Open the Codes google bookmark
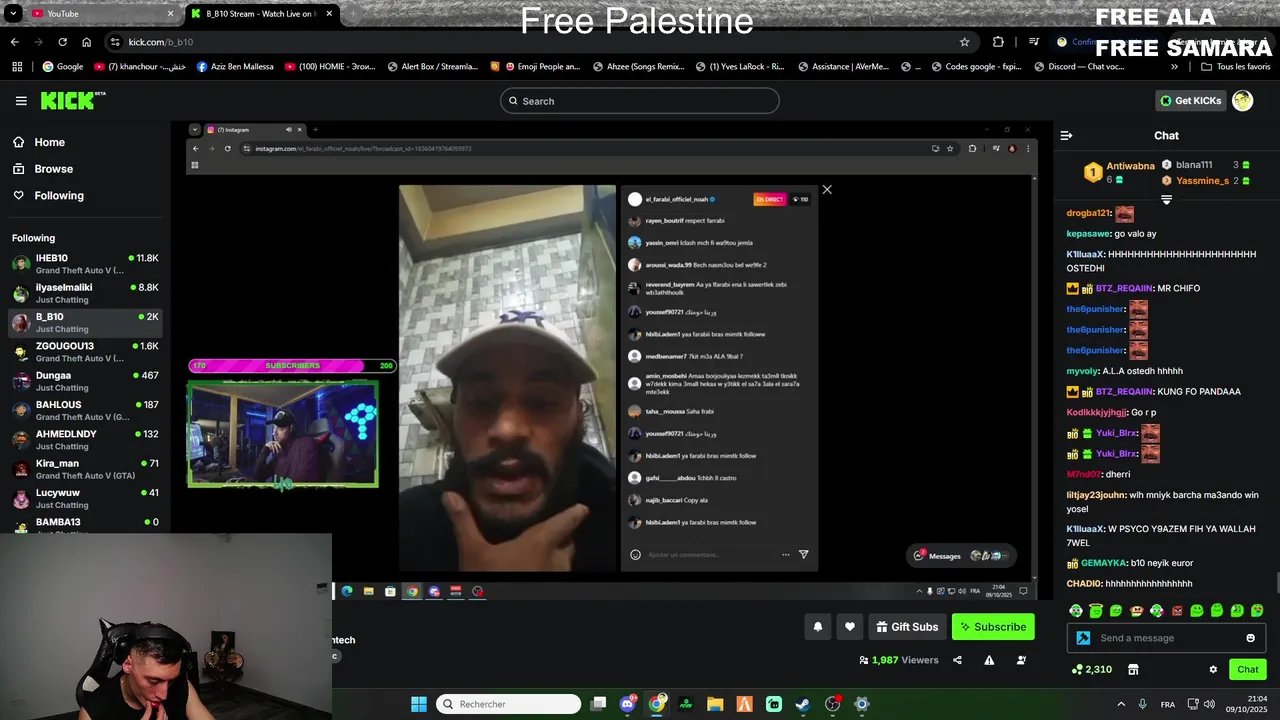The image size is (1280, 720). pos(977,67)
